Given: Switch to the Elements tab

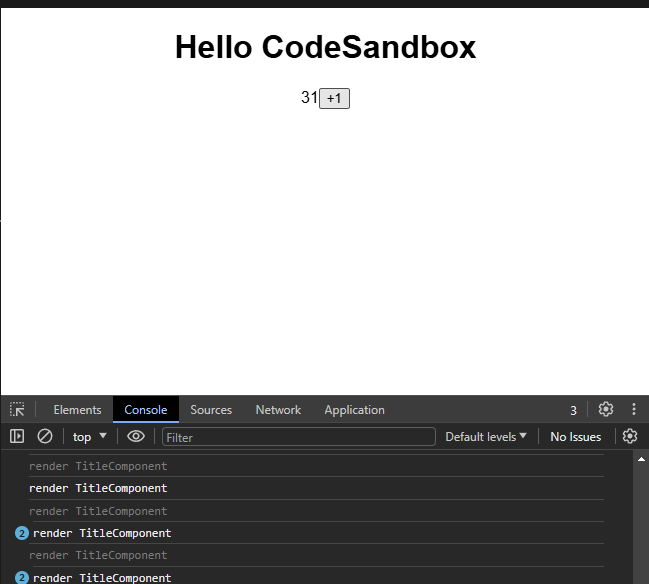Looking at the screenshot, I should 77,410.
